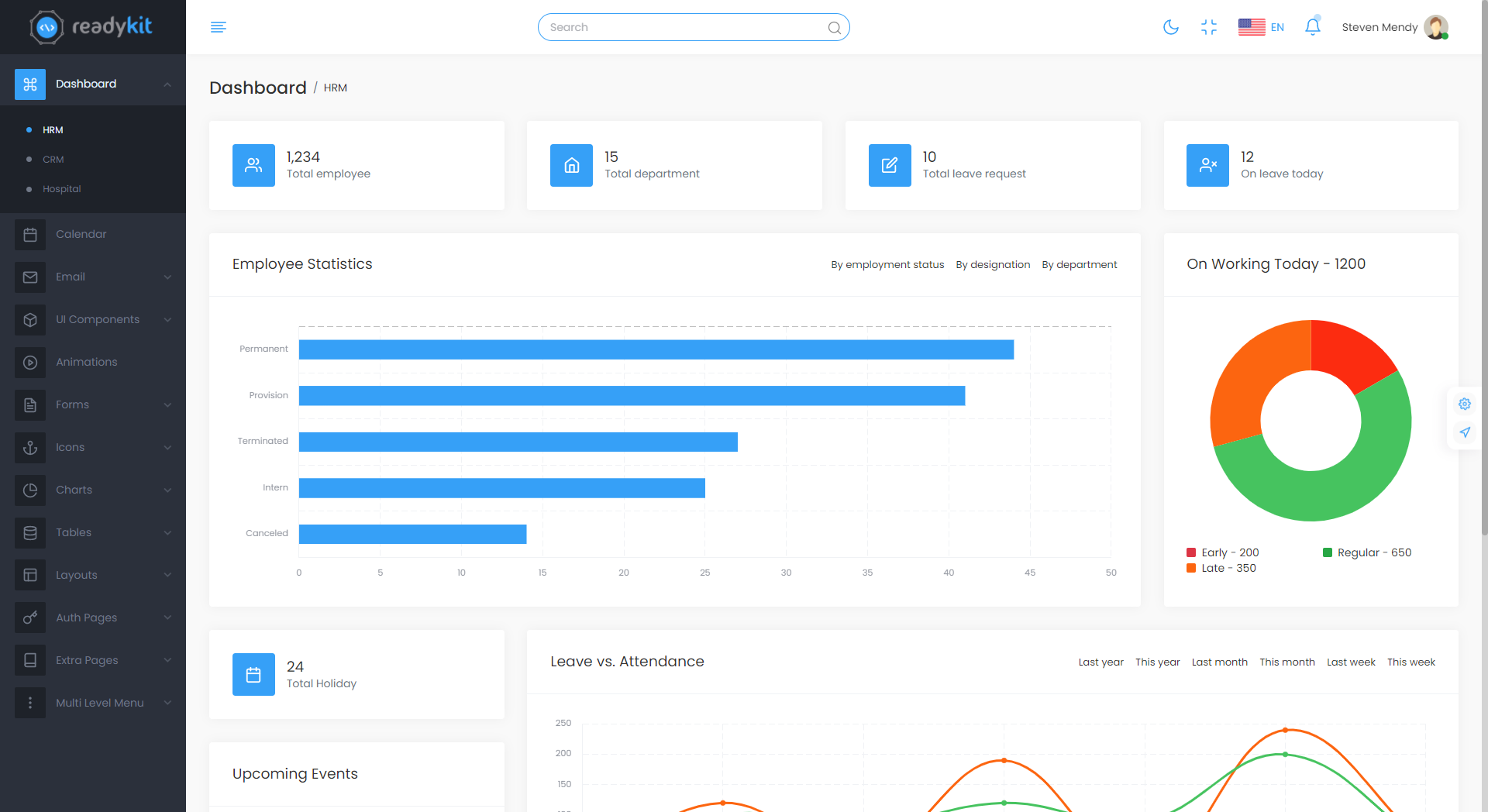Click the Total employee icon tile

(x=253, y=165)
